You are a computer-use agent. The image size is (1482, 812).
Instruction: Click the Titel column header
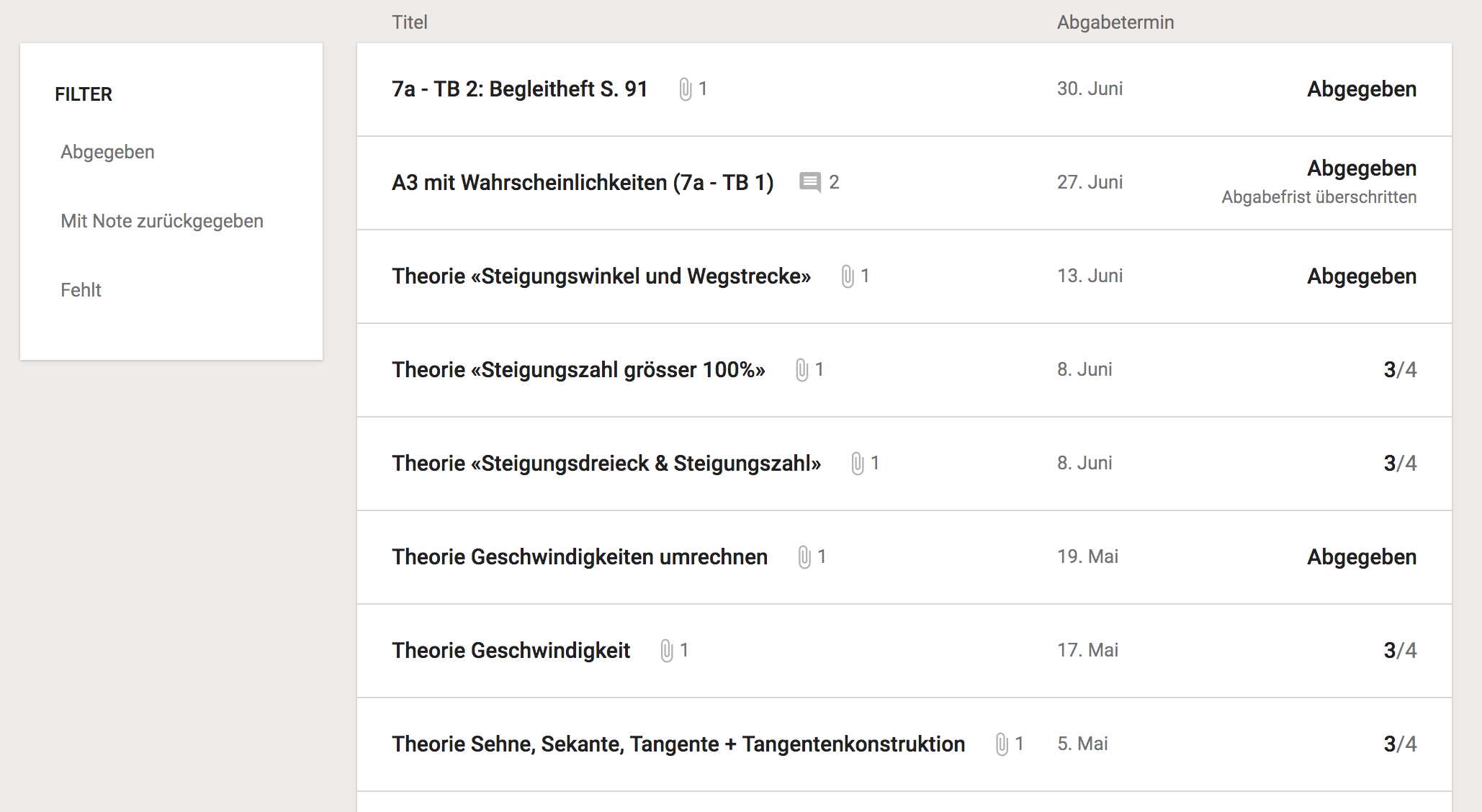pos(409,22)
